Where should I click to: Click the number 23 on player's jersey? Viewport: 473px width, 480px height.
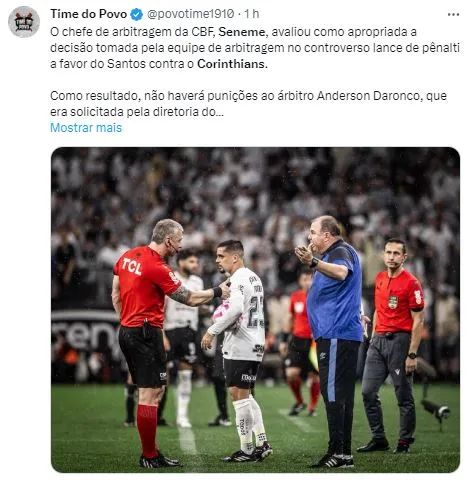point(257,312)
